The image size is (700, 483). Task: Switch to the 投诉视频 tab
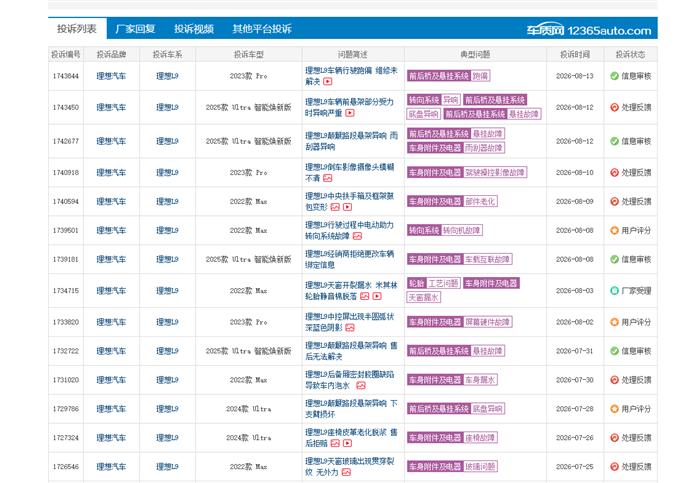[194, 29]
